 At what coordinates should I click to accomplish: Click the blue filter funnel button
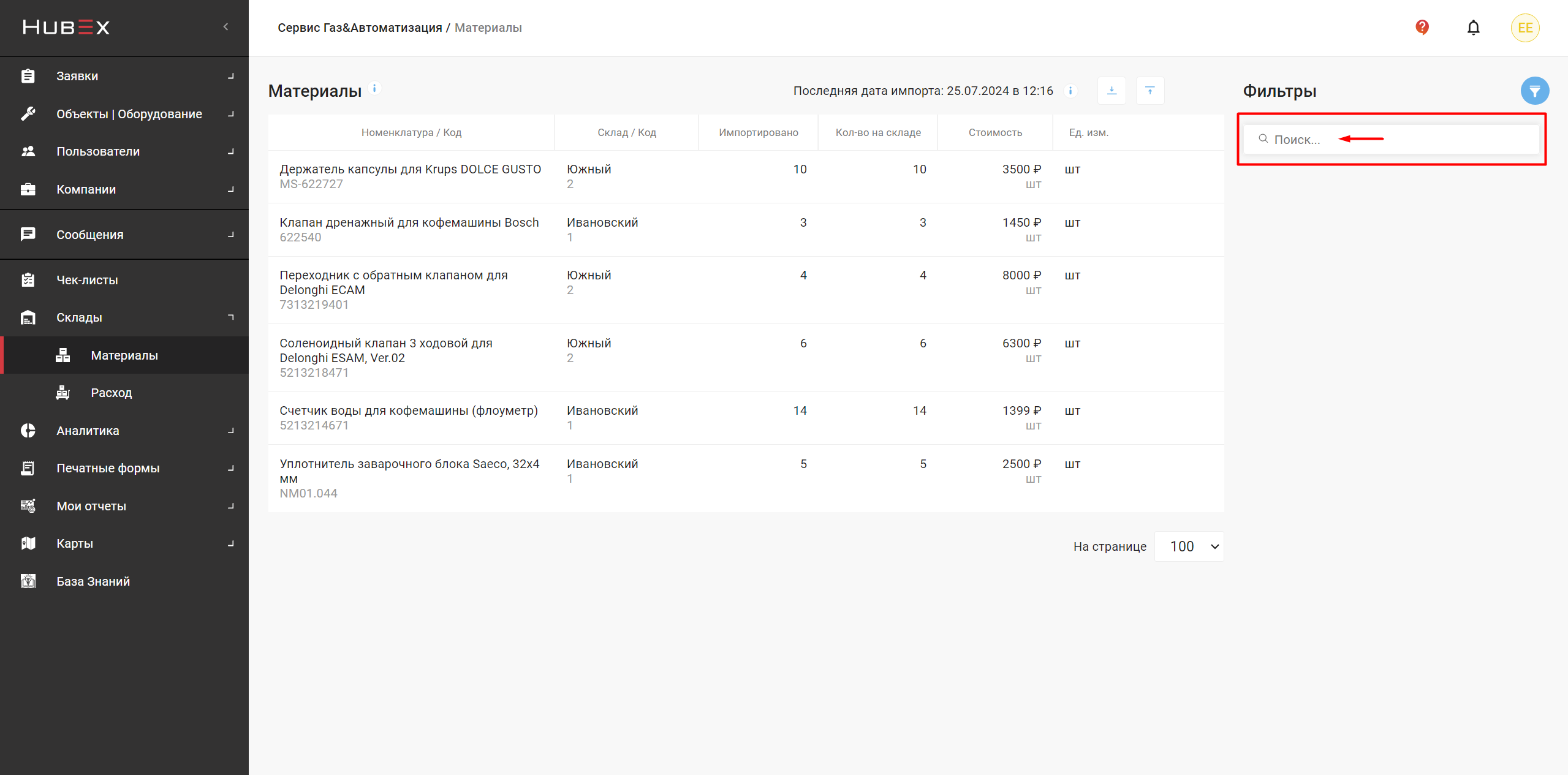pos(1534,91)
